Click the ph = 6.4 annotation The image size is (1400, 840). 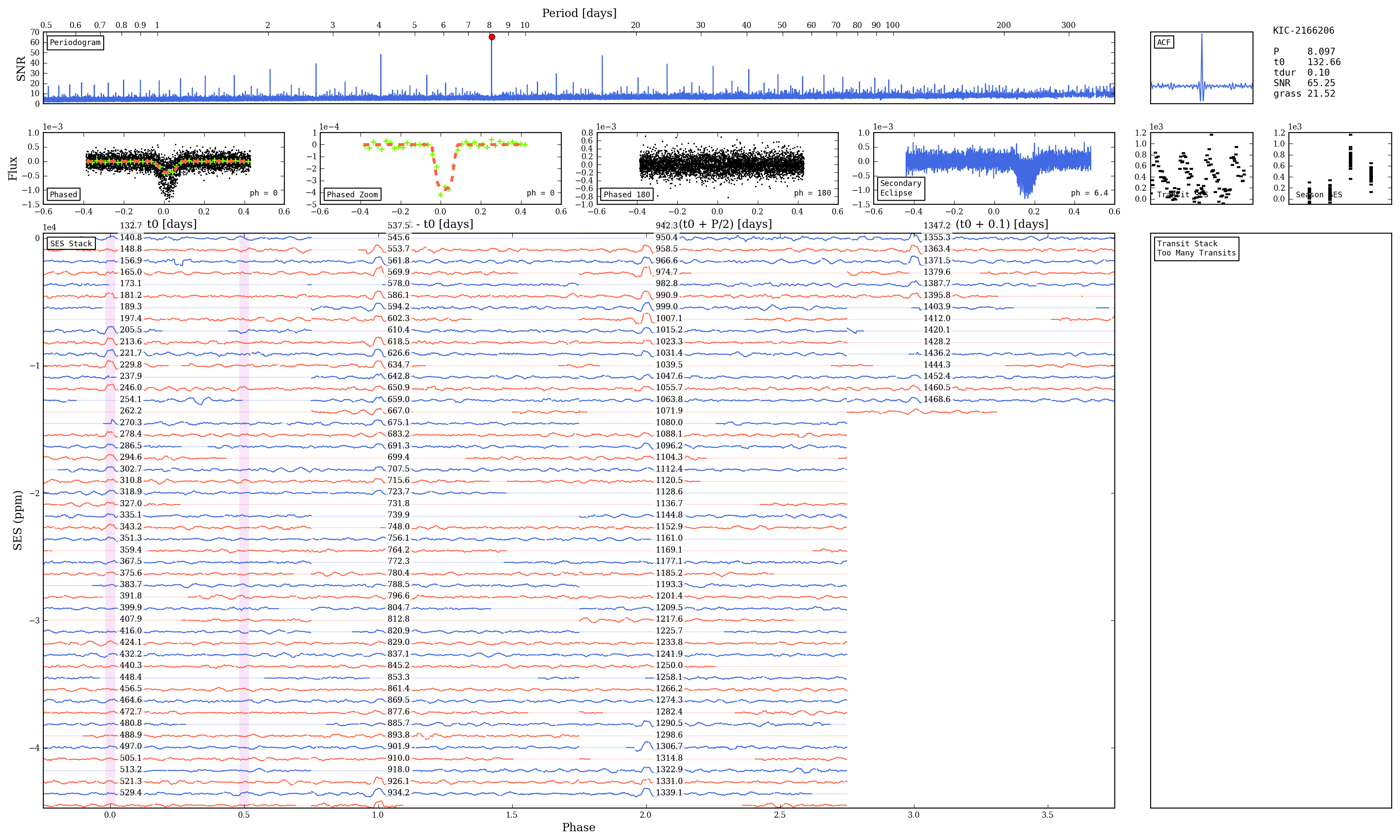pyautogui.click(x=1089, y=193)
